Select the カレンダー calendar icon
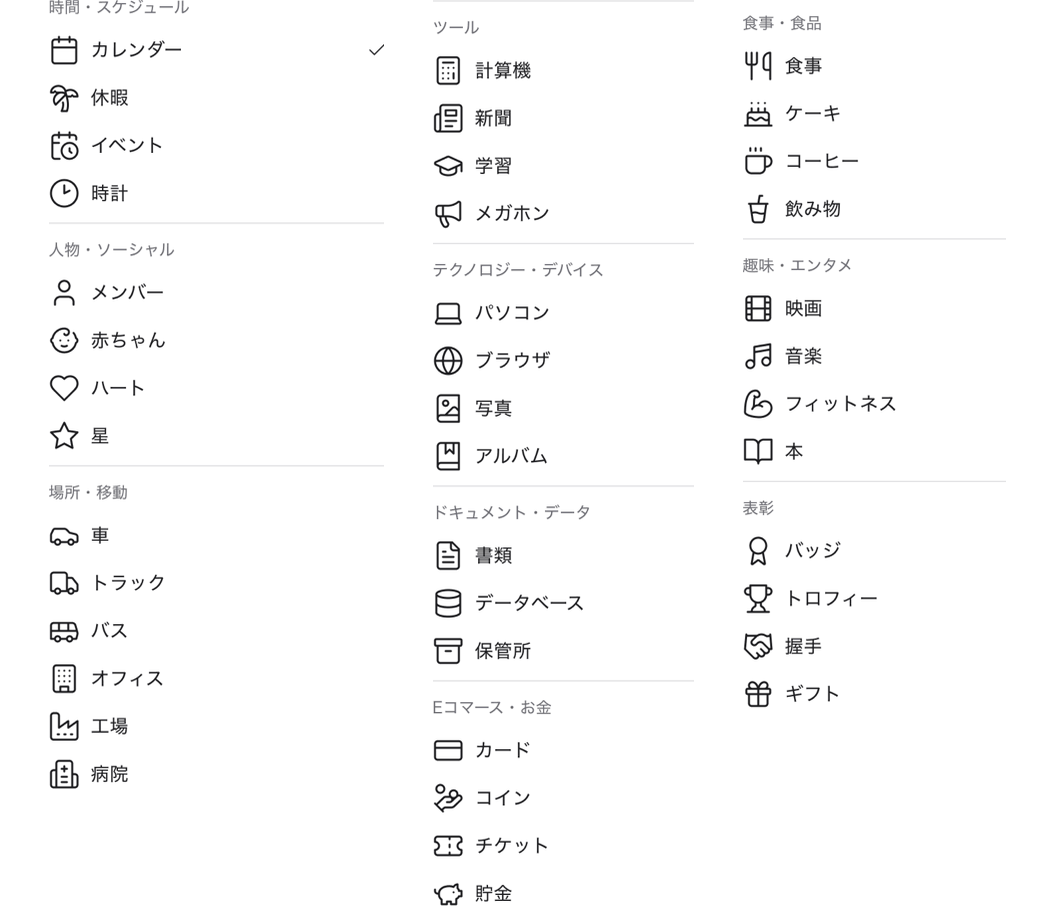 [64, 51]
